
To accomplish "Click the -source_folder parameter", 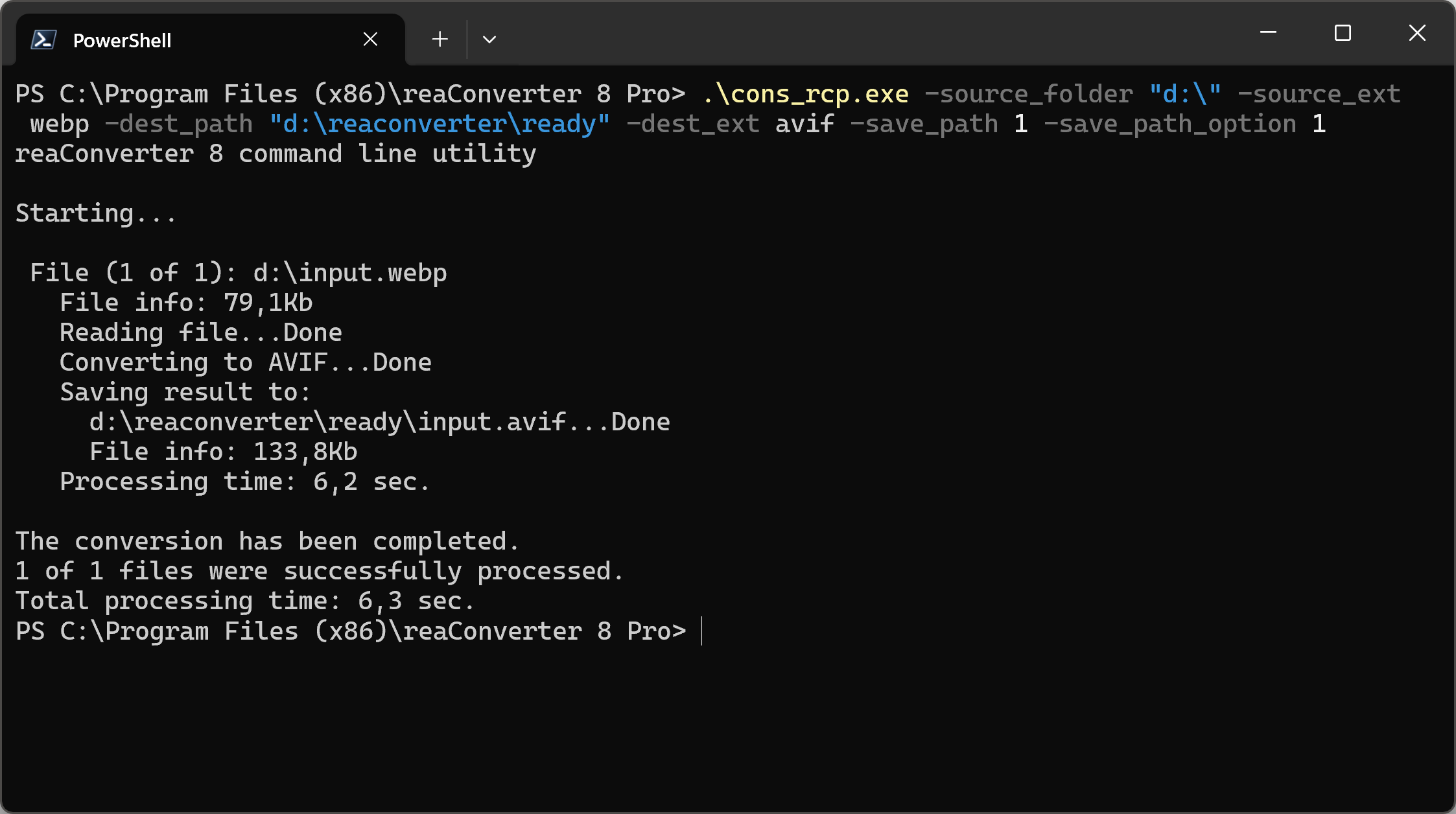I will click(1029, 95).
